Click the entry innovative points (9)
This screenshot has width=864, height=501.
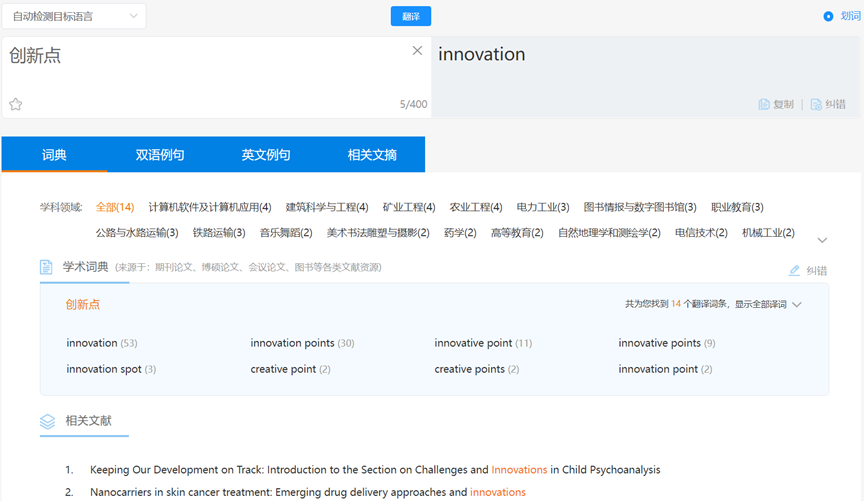(x=667, y=343)
